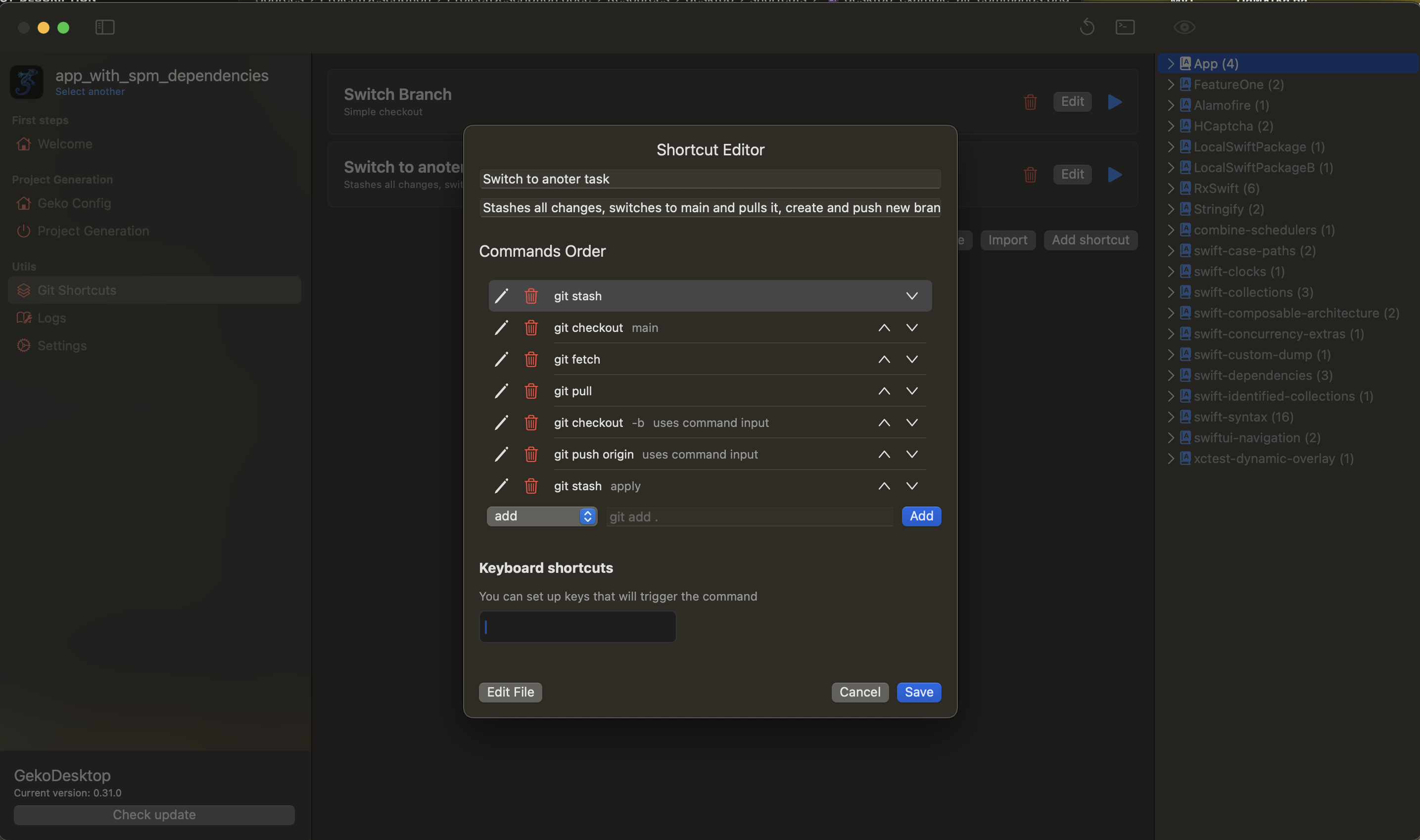Delete the git fetch command
Viewport: 1420px width, 840px height.
click(x=531, y=360)
